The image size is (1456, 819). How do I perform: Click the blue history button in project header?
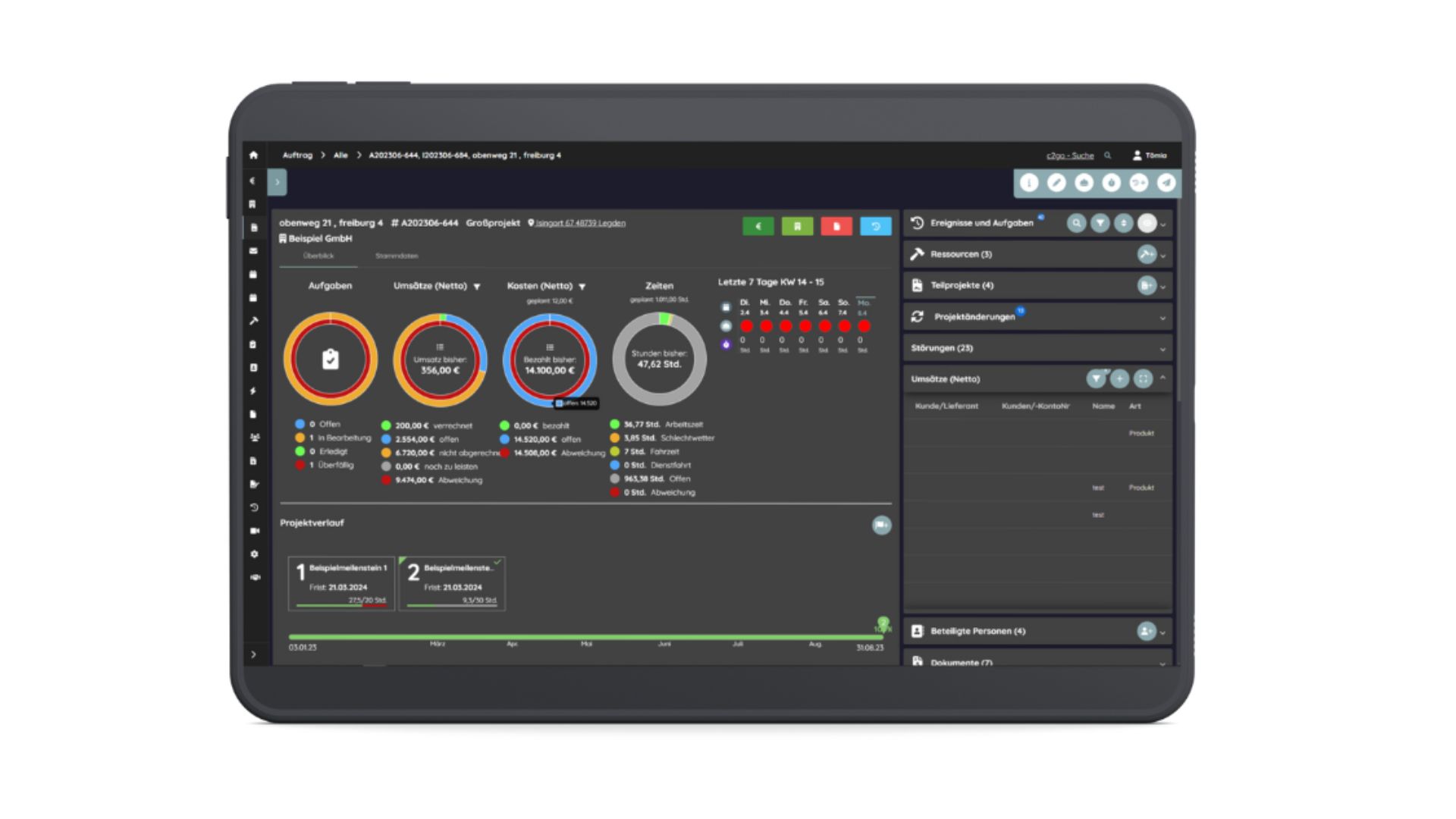(x=875, y=226)
